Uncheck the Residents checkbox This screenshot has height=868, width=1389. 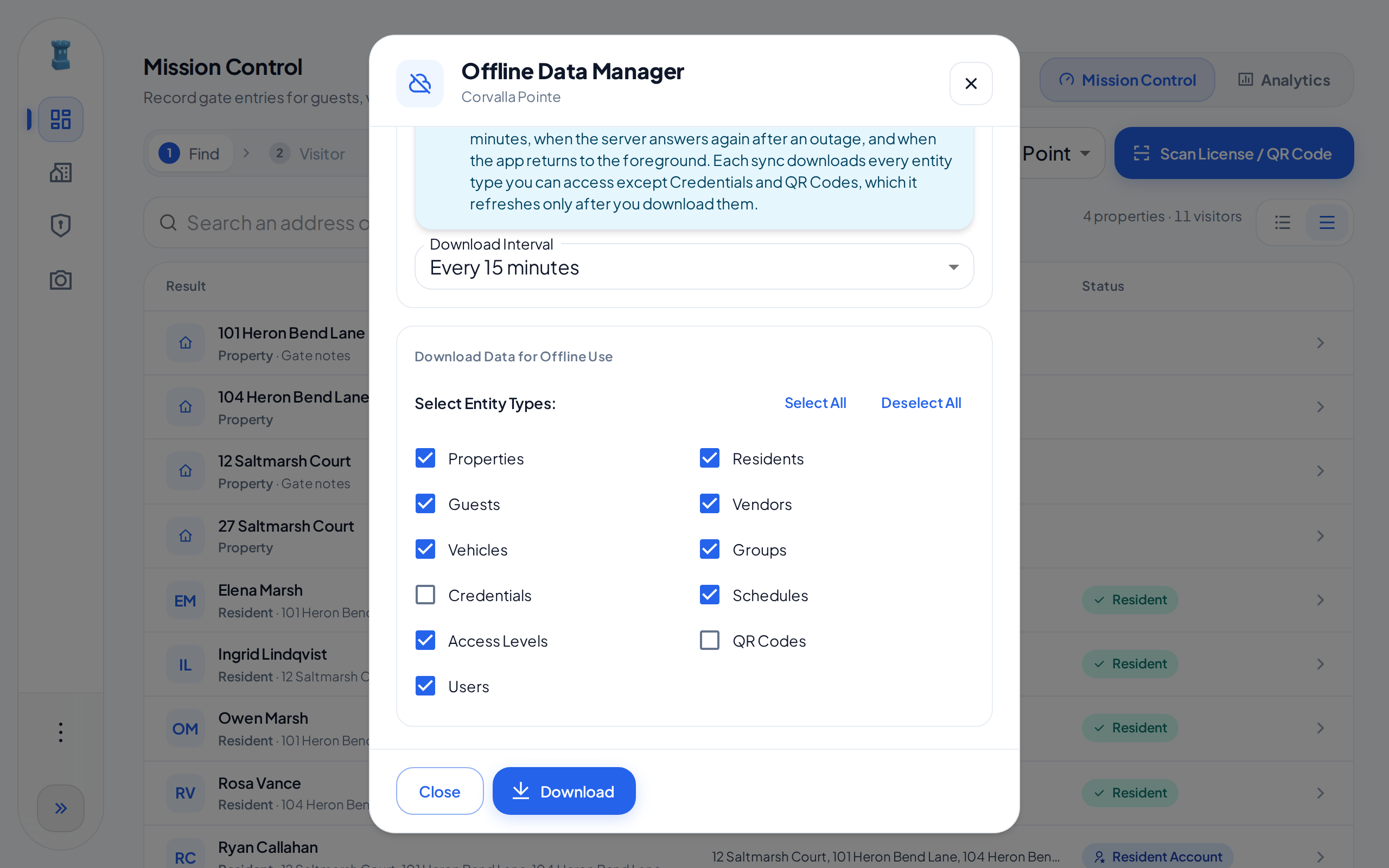pyautogui.click(x=710, y=458)
